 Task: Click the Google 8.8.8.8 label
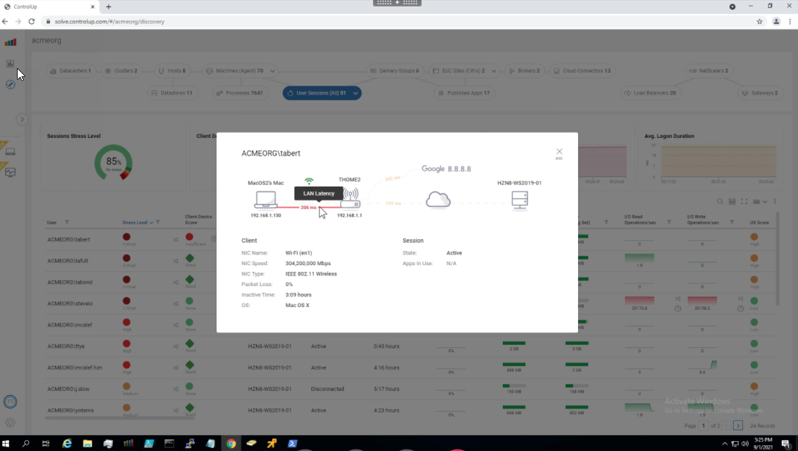pyautogui.click(x=446, y=168)
